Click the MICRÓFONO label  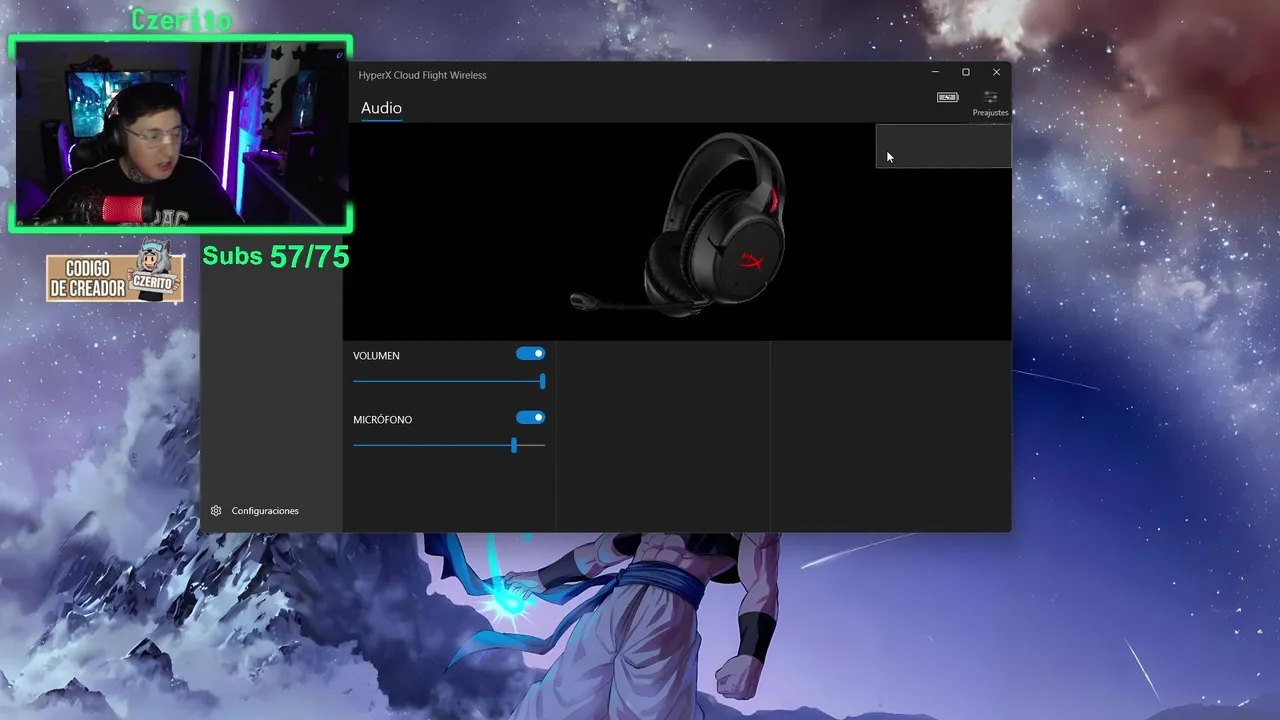click(x=382, y=420)
